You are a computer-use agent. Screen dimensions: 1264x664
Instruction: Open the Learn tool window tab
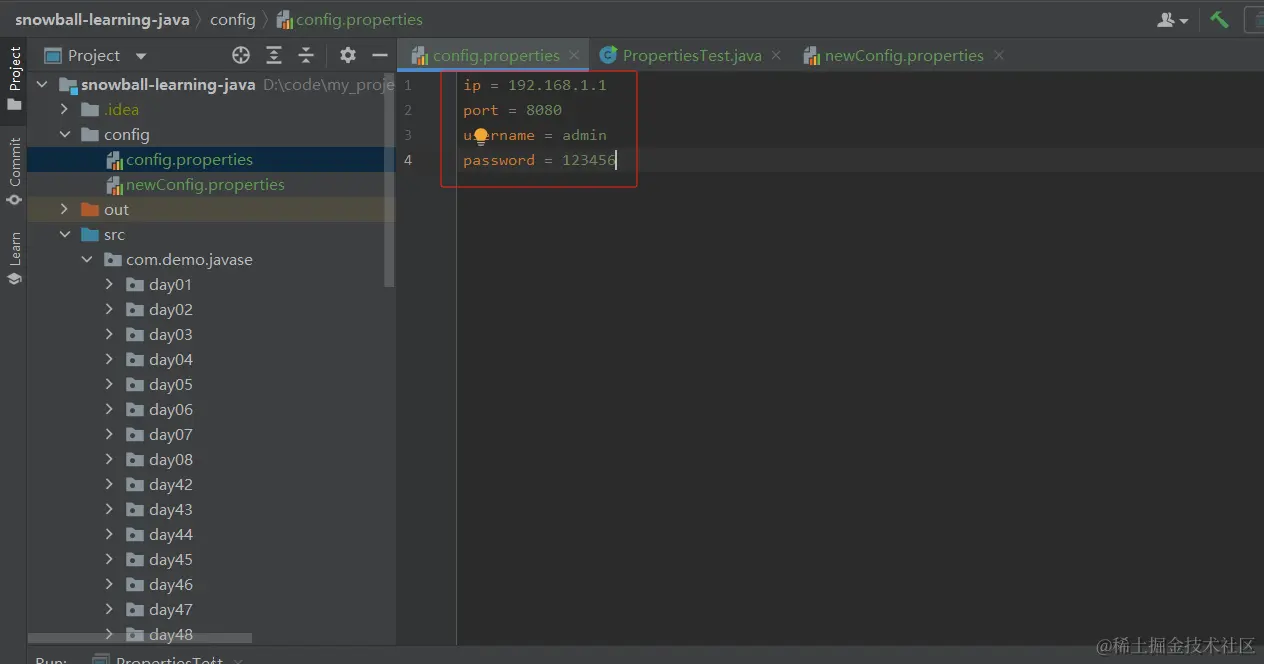pos(14,258)
